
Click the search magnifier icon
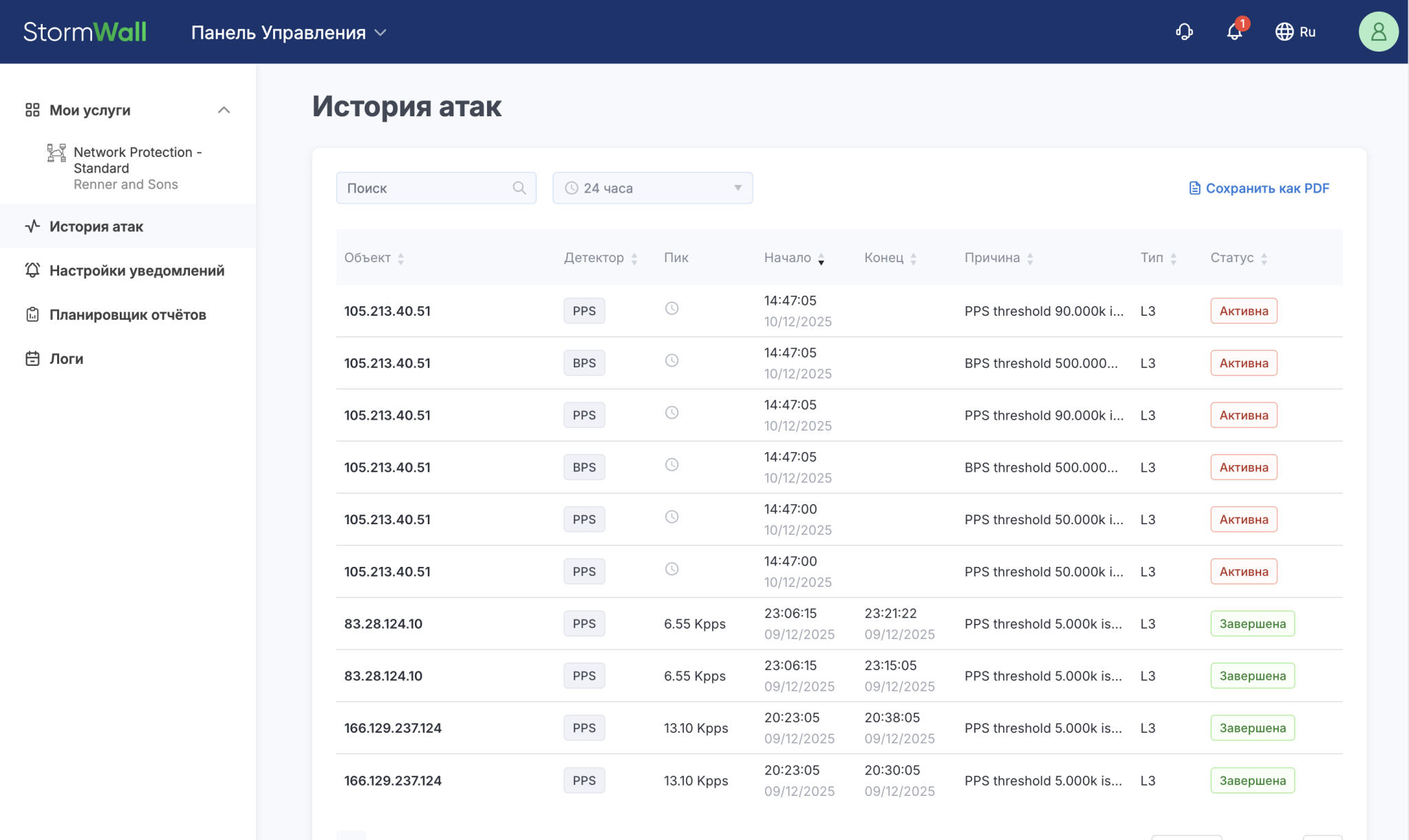(x=519, y=188)
